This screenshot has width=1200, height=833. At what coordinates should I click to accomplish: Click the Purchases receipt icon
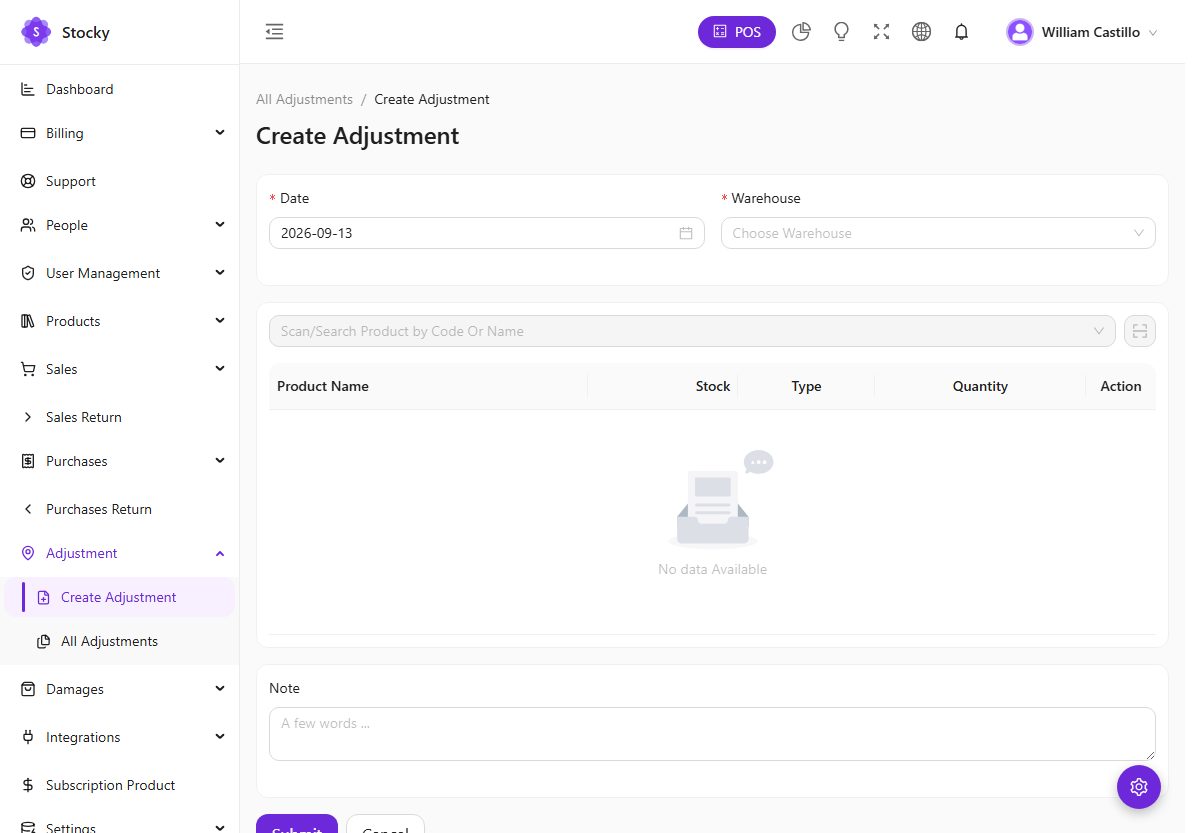coord(28,461)
